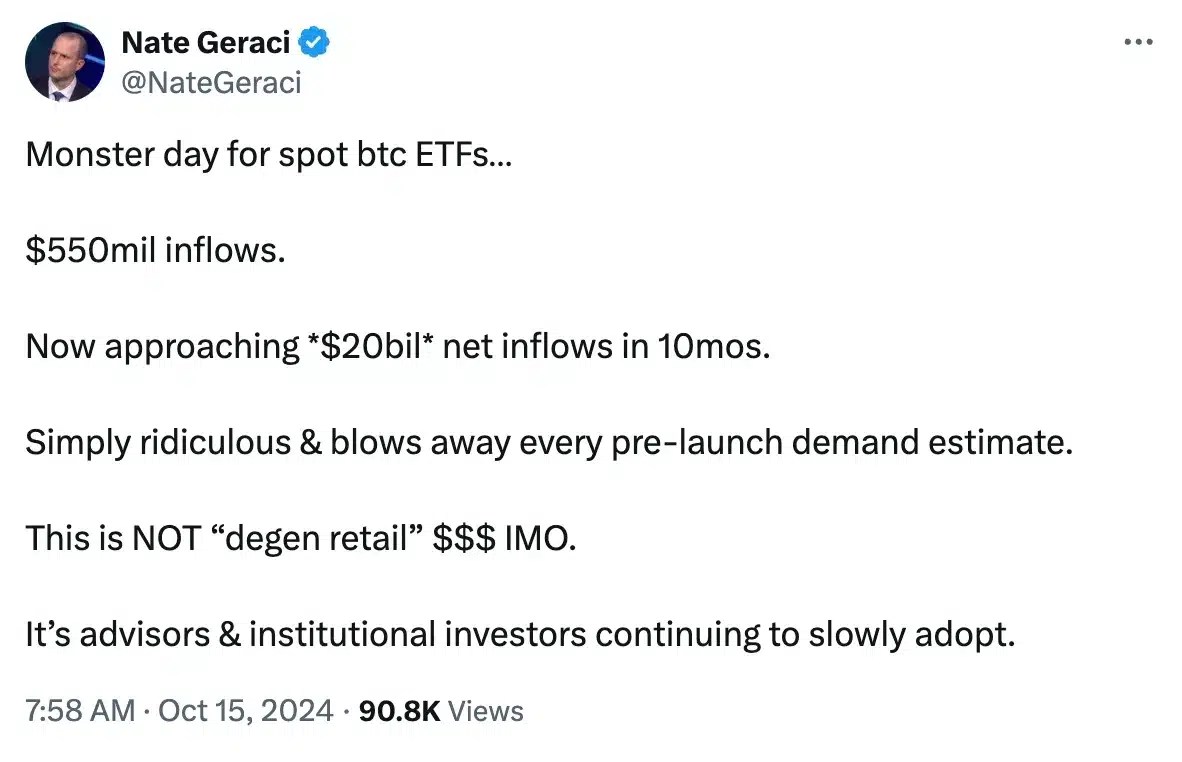The height and width of the screenshot is (762, 1182).
Task: Open the @NateGeraci handle link
Action: [211, 82]
